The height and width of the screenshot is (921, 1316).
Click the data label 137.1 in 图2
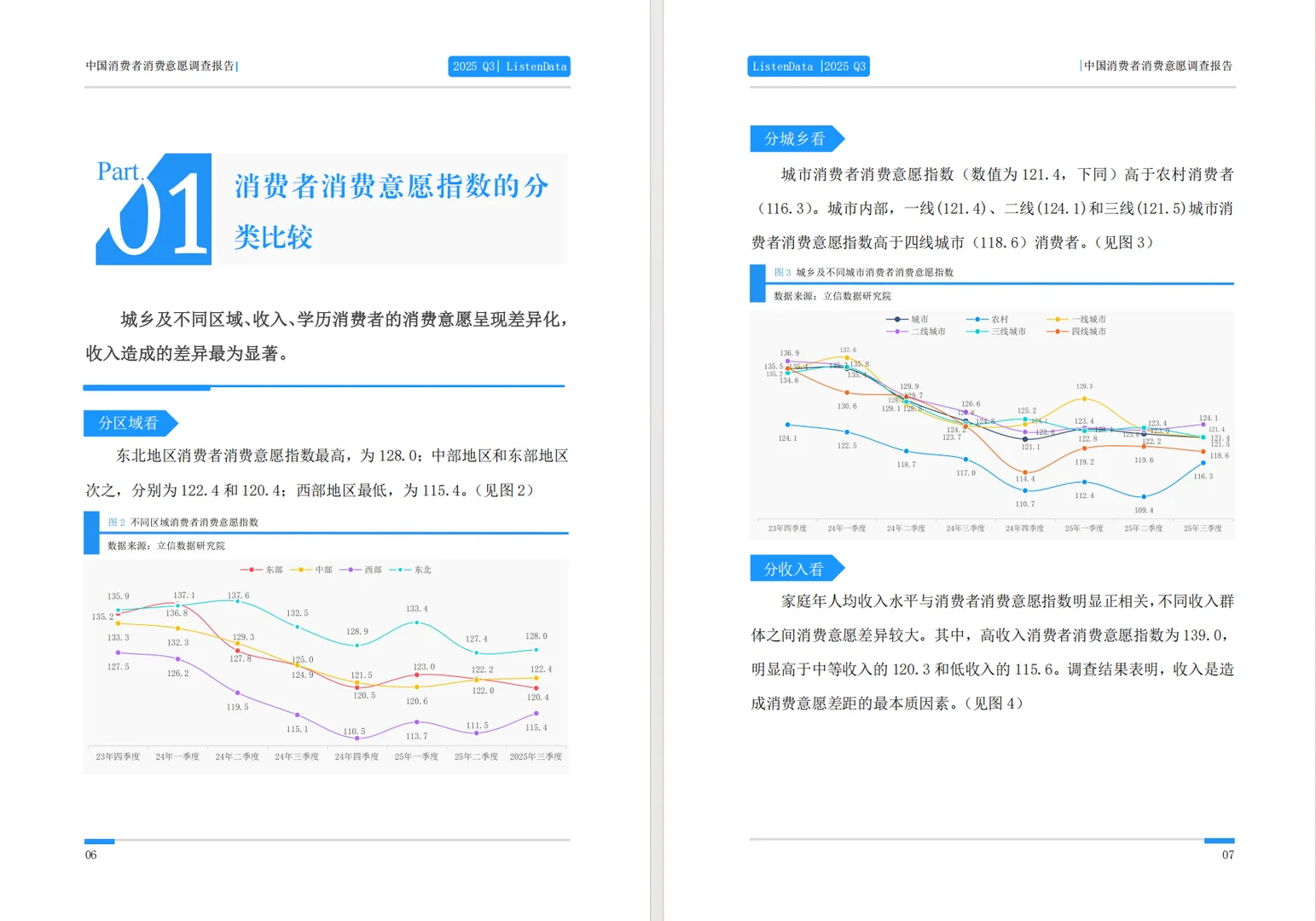pos(184,595)
